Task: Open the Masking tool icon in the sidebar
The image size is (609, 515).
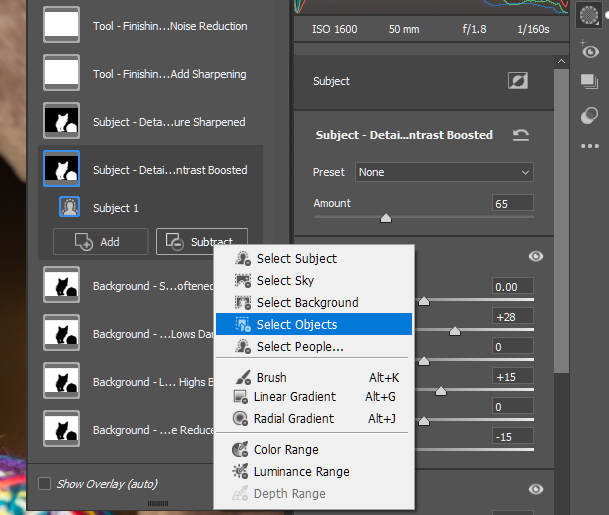Action: (x=589, y=14)
